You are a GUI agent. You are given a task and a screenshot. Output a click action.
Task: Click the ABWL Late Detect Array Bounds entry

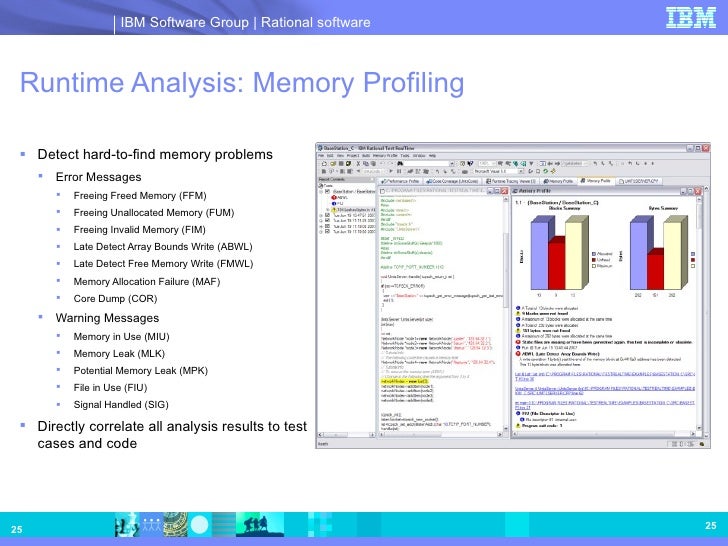557,354
